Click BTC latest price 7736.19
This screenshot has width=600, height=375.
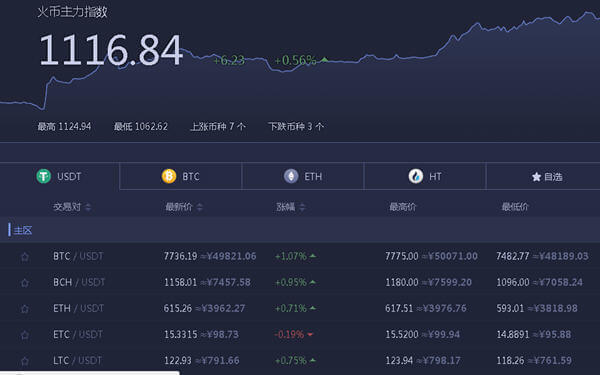181,256
